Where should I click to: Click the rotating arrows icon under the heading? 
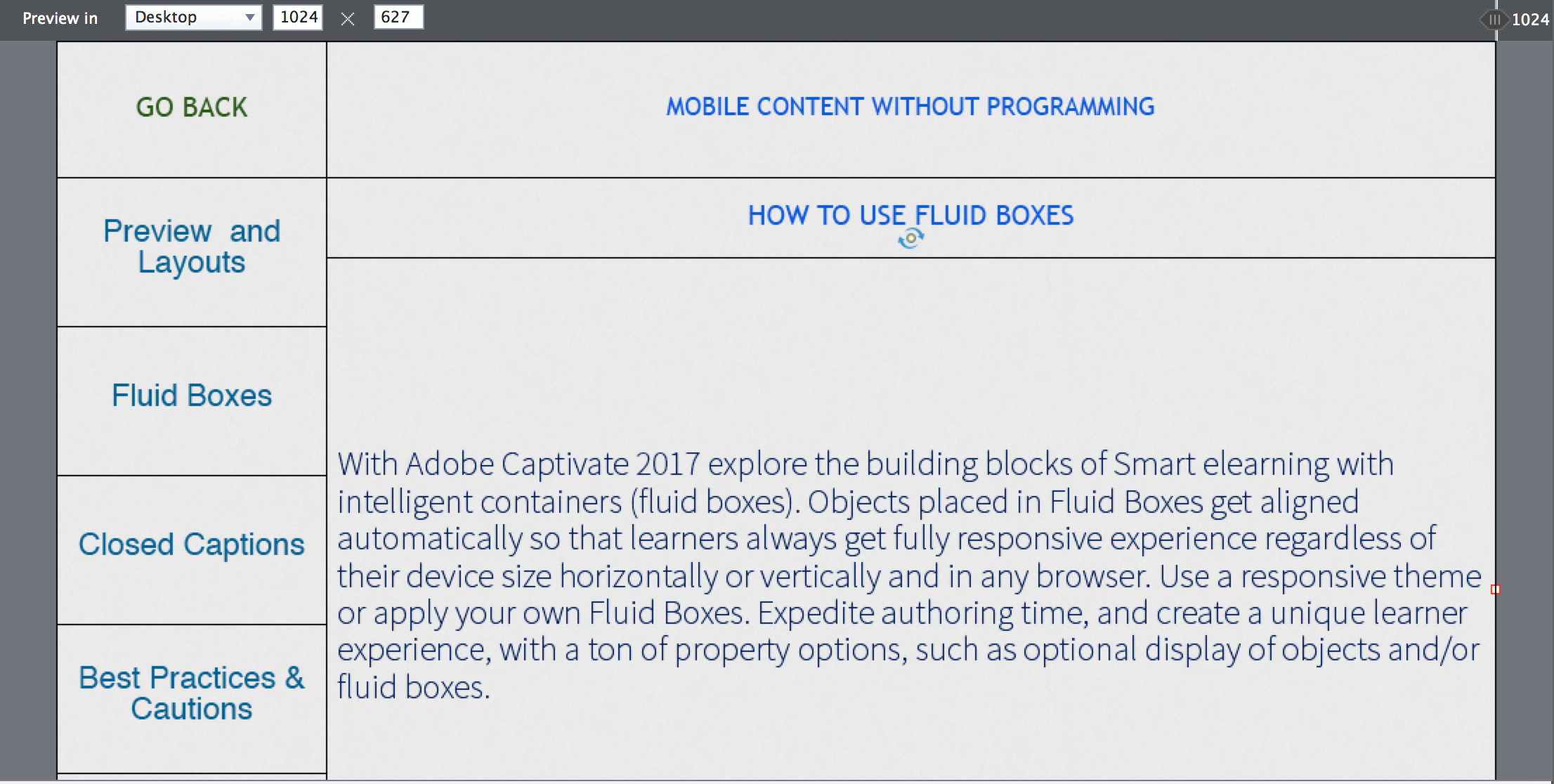[x=910, y=239]
